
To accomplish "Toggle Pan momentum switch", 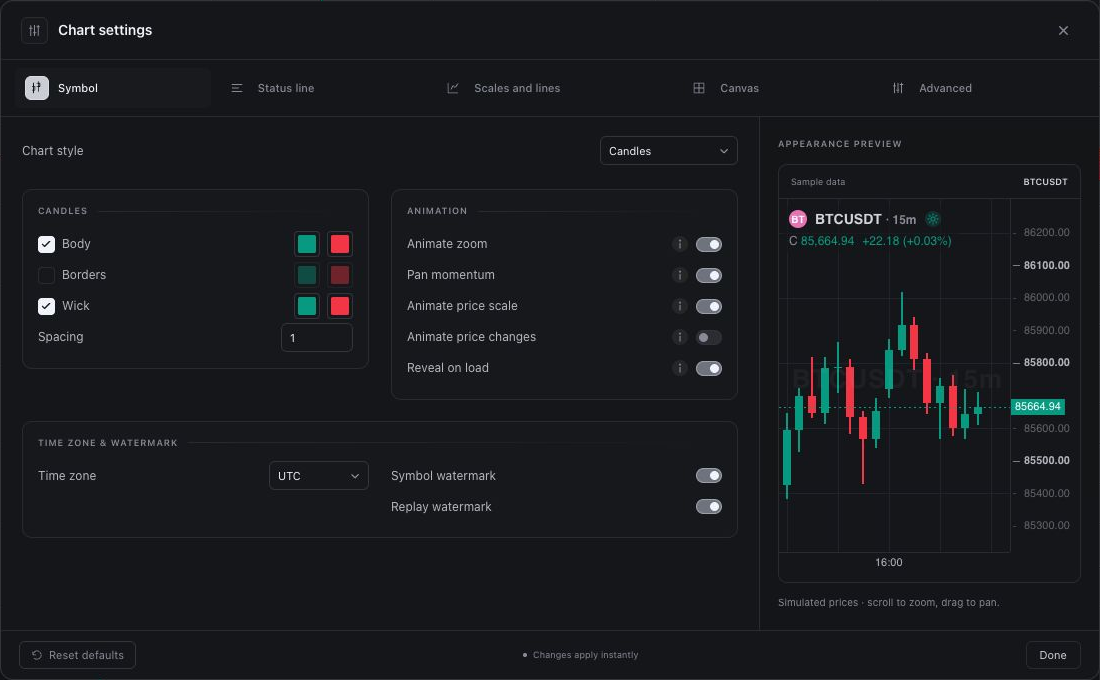I will coord(709,275).
